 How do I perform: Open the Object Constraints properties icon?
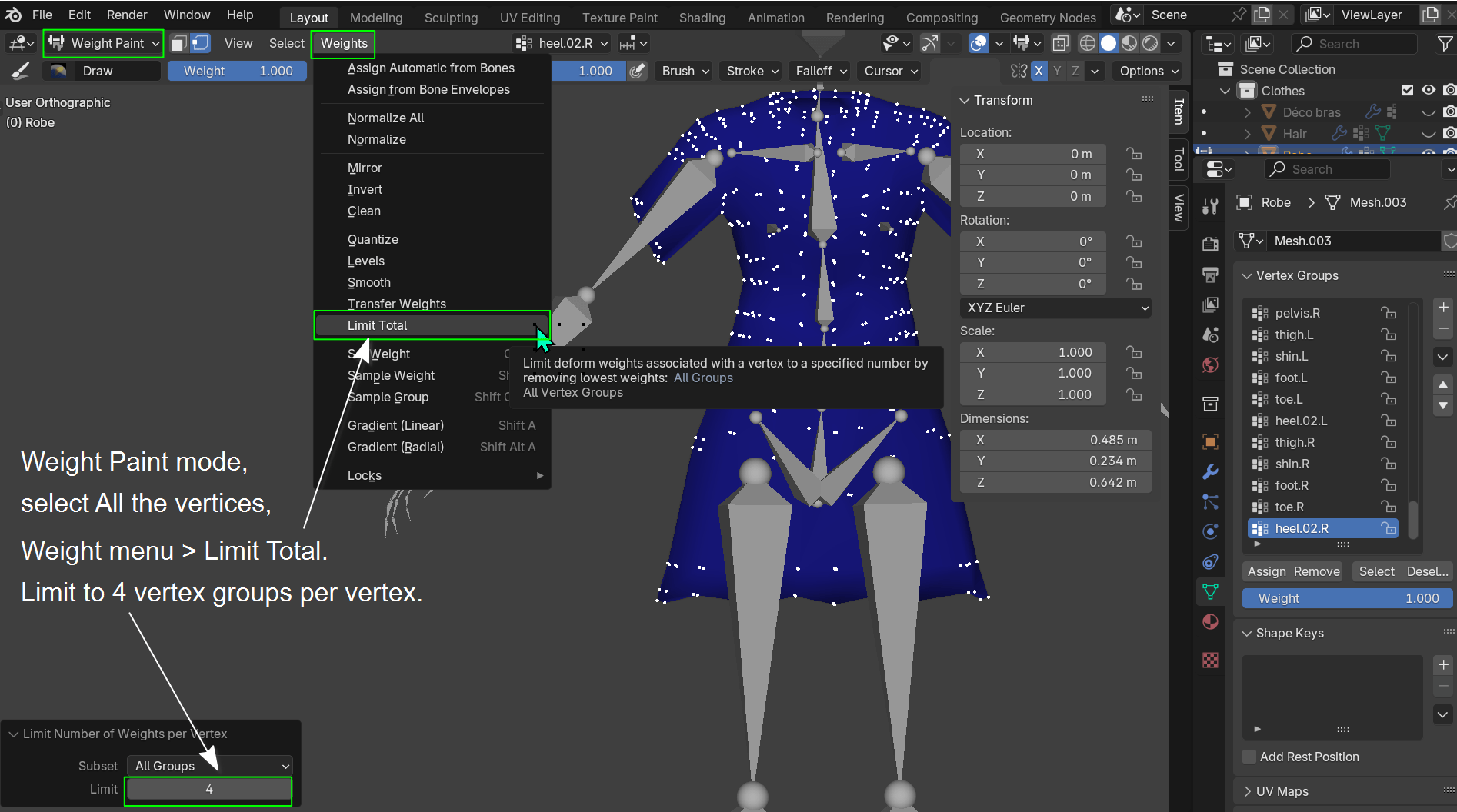tap(1210, 561)
